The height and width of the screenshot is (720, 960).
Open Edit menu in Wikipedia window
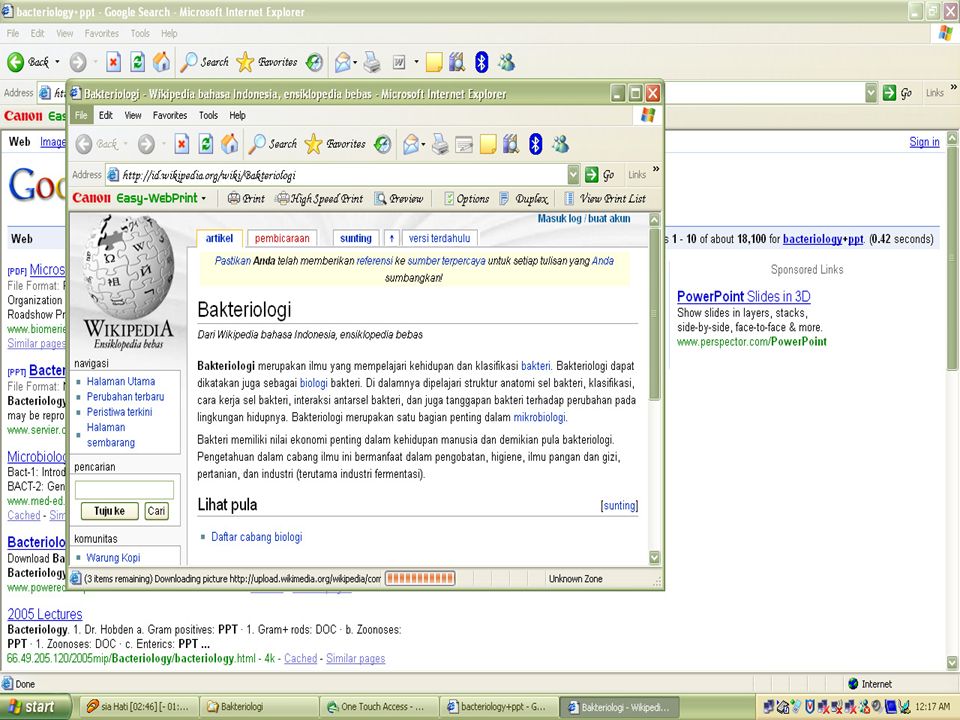pyautogui.click(x=106, y=115)
